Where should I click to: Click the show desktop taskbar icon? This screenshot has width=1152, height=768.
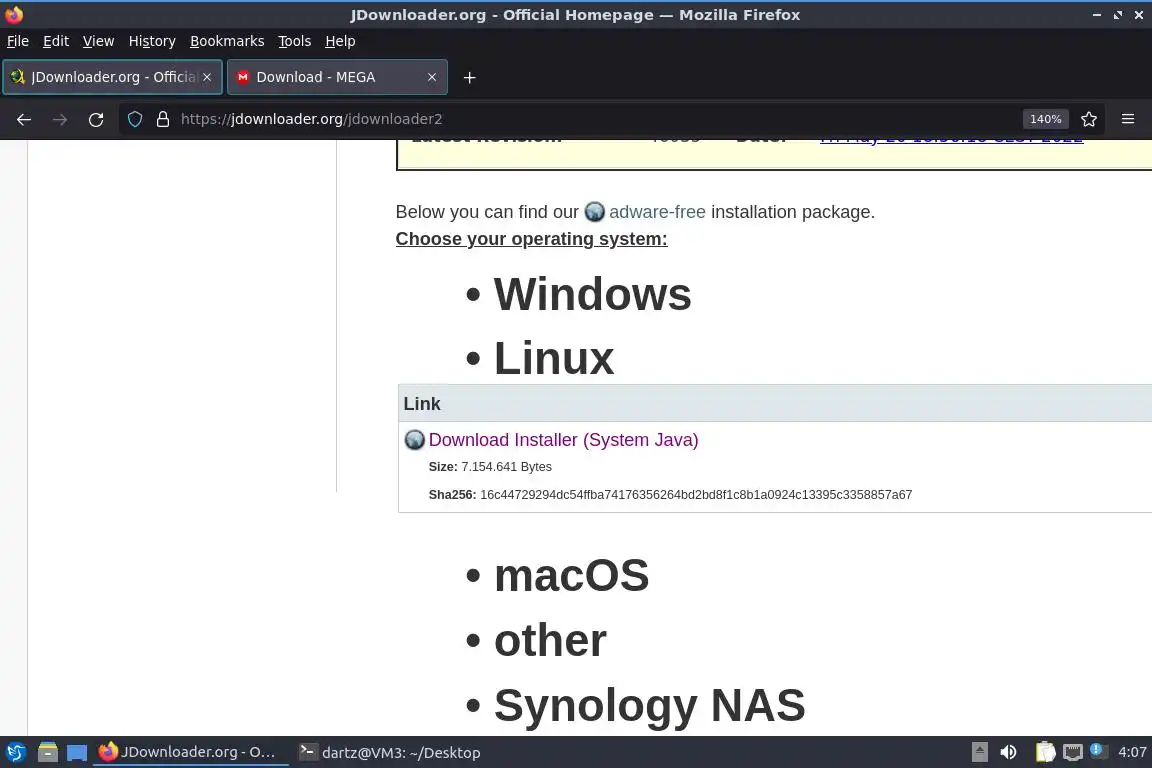coord(77,752)
